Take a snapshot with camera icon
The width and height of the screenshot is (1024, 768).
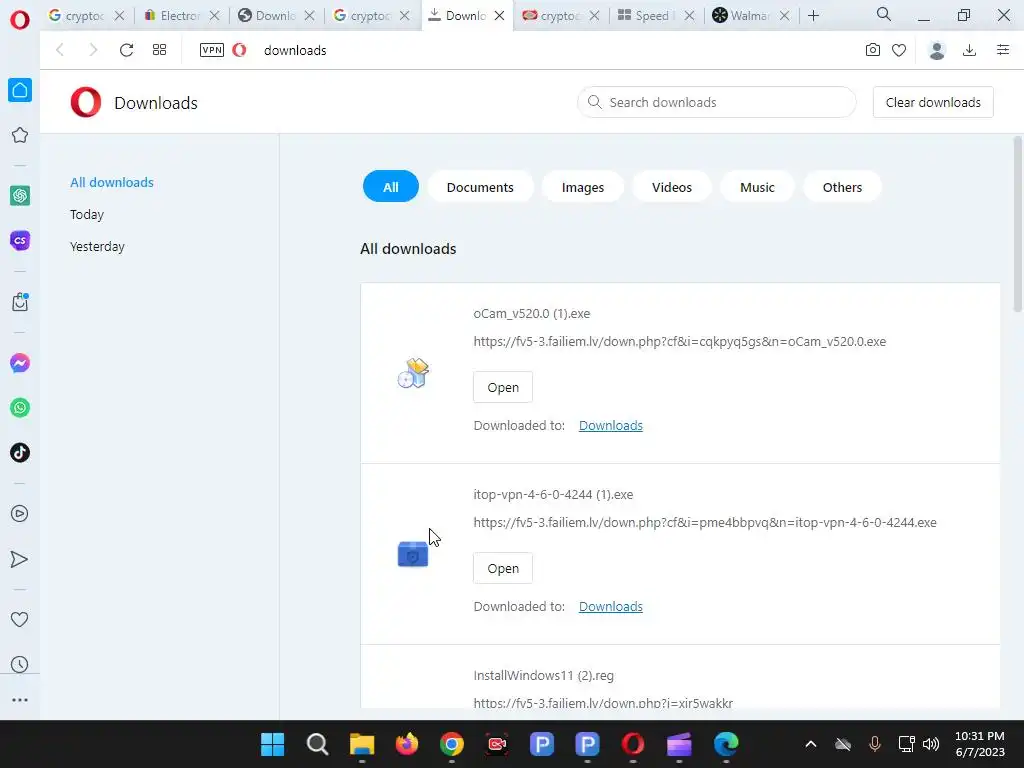(x=872, y=50)
